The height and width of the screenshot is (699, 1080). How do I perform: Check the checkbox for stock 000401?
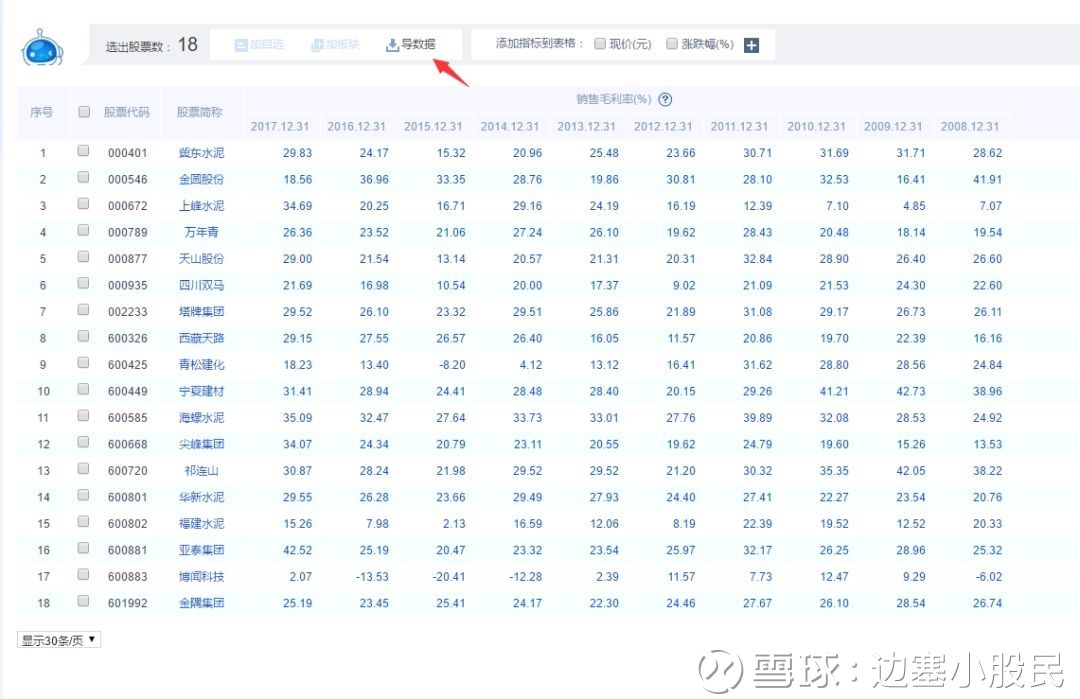83,153
